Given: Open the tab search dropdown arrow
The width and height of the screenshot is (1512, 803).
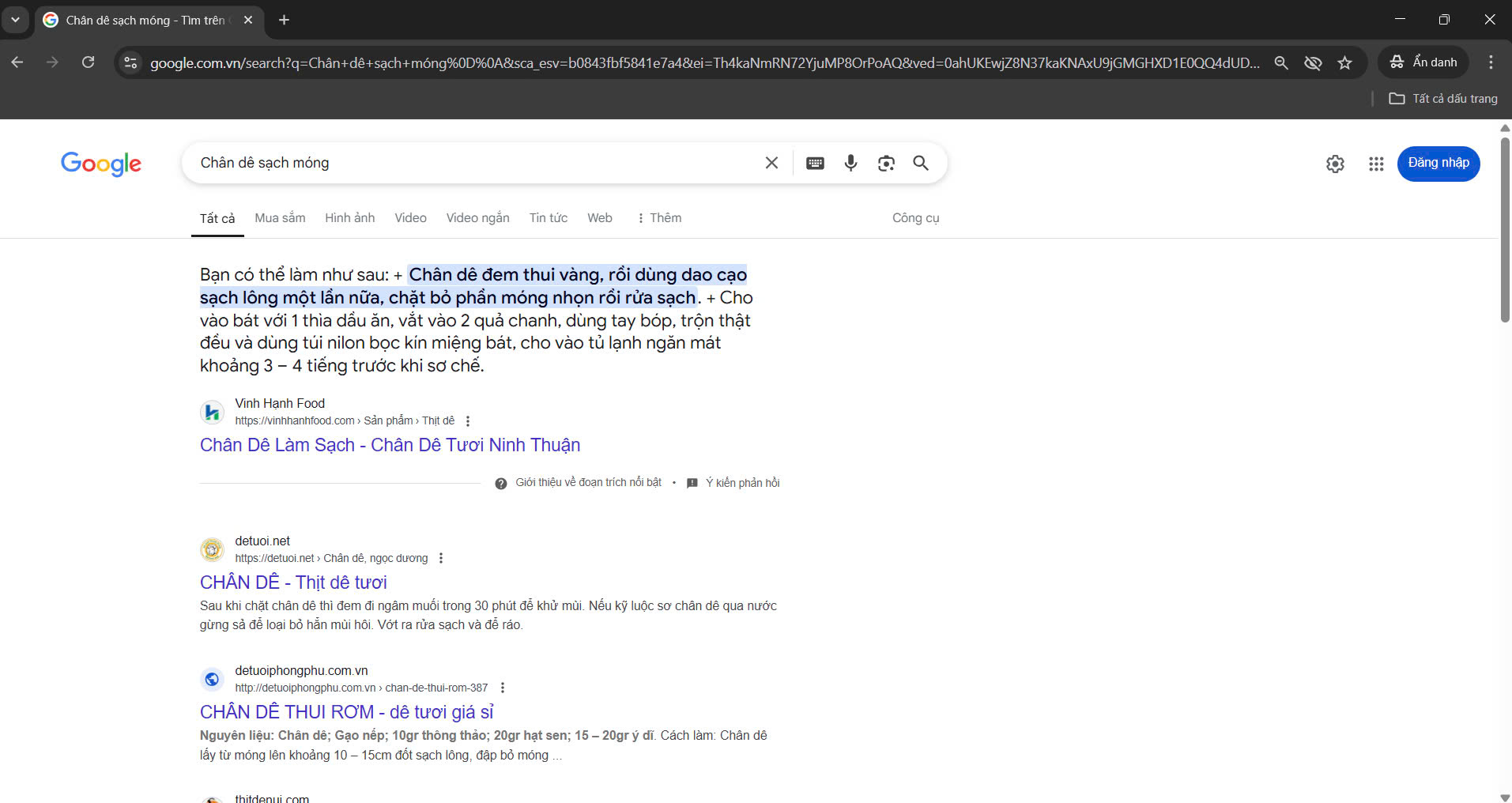Looking at the screenshot, I should [x=15, y=20].
